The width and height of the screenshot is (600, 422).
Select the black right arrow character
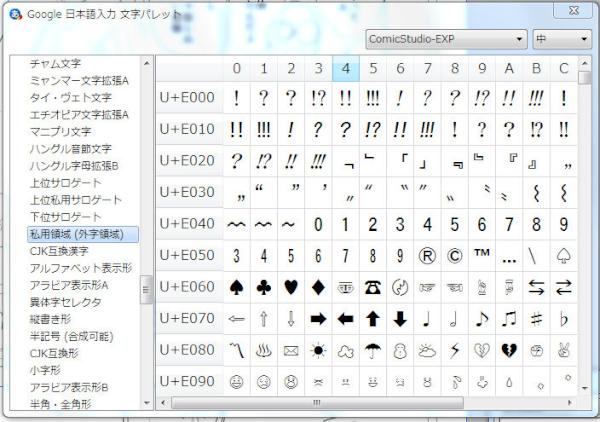click(318, 319)
